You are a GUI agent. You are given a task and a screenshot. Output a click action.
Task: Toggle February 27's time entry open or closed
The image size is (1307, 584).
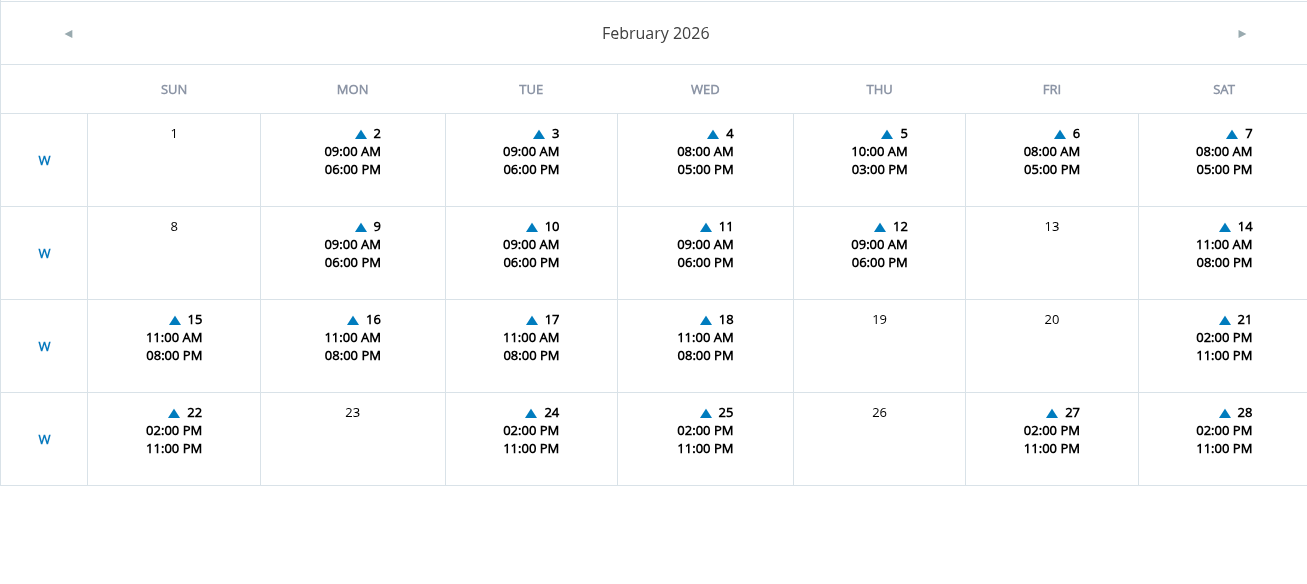1051,412
